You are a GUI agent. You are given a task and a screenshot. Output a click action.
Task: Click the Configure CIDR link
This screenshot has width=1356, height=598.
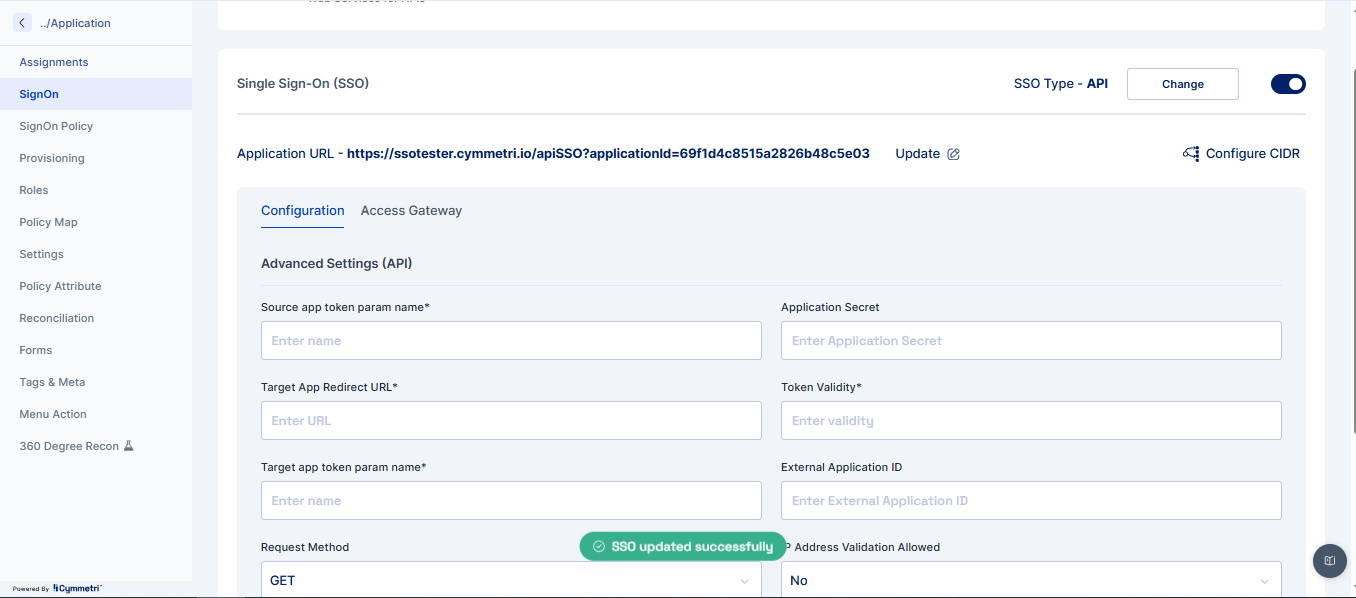click(1253, 154)
